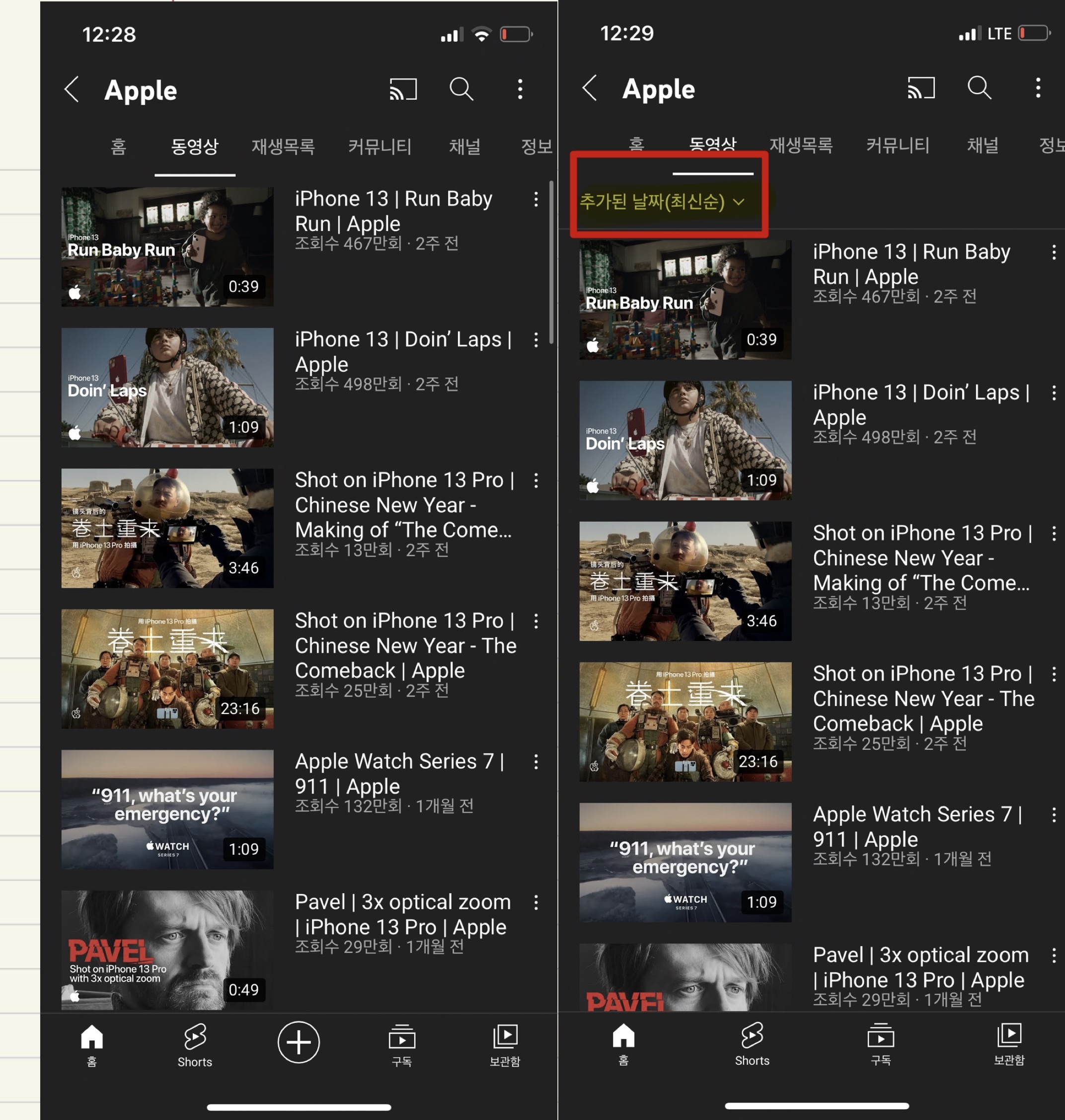Screen dimensions: 1065x1120
Task: Play 3:46 making-of thumbnail, left screen
Action: [167, 528]
